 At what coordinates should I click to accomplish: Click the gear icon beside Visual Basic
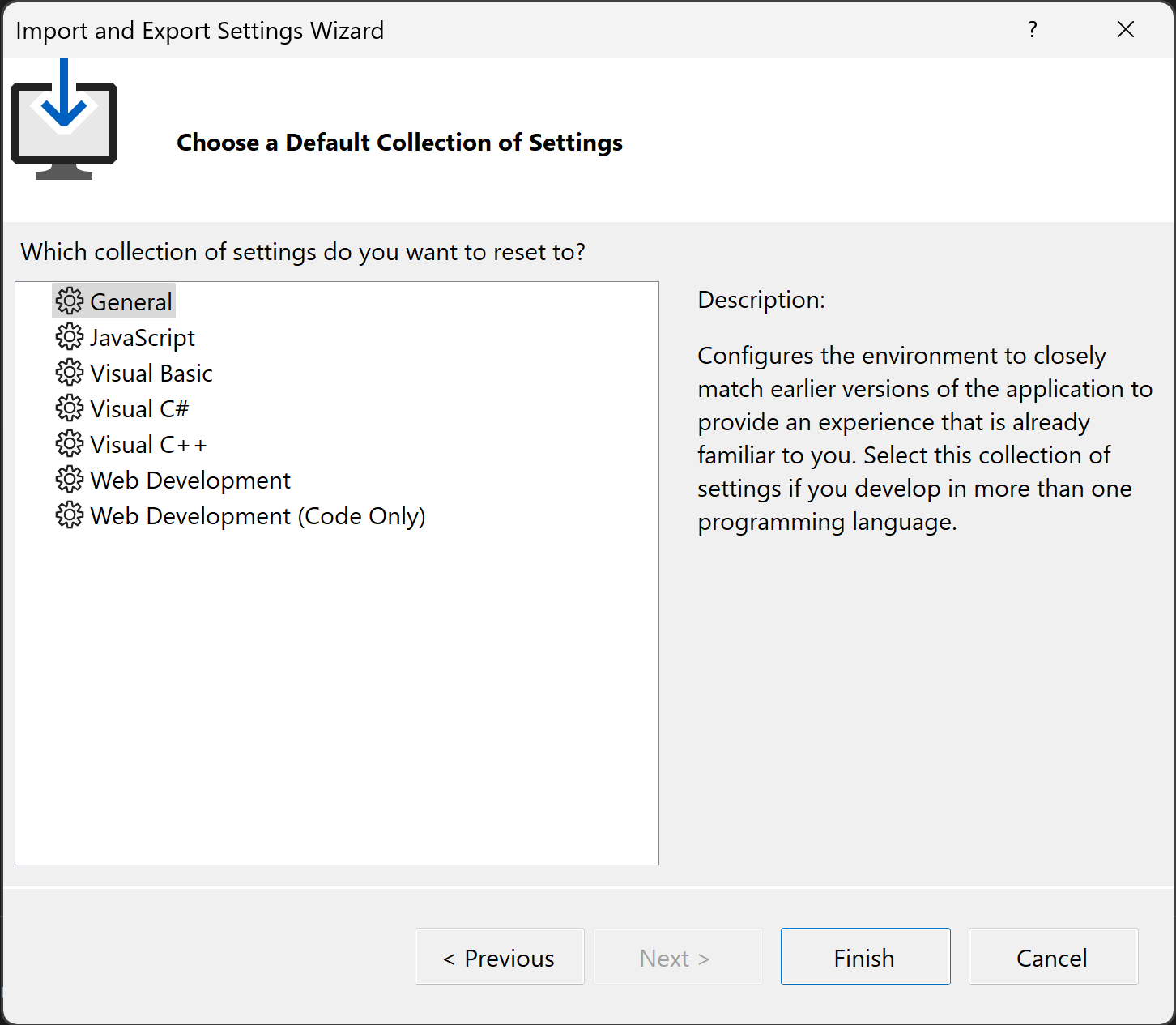coord(70,372)
